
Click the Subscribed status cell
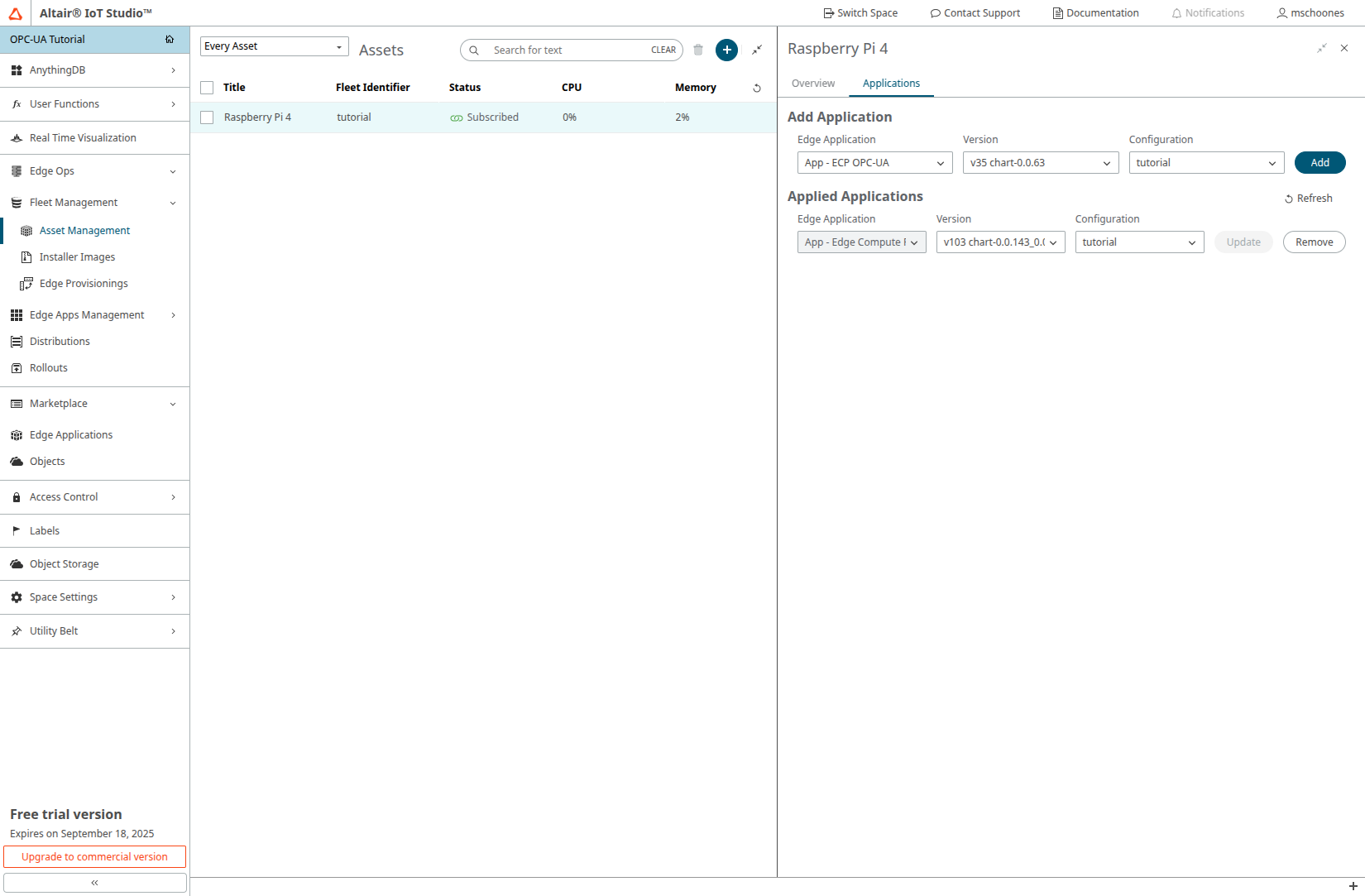(485, 117)
